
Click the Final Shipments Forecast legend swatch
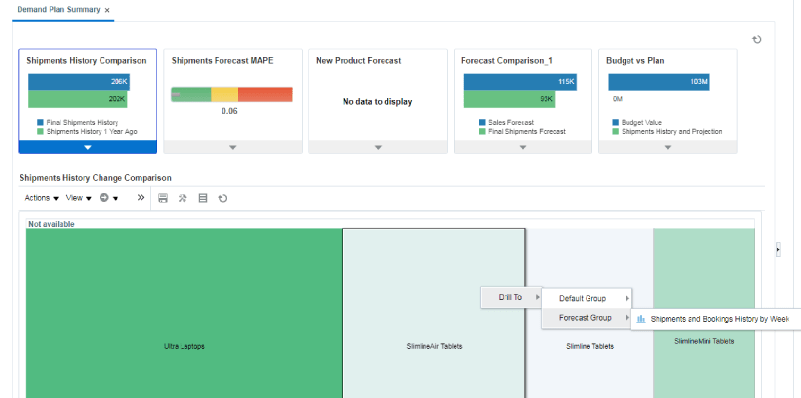click(x=482, y=131)
